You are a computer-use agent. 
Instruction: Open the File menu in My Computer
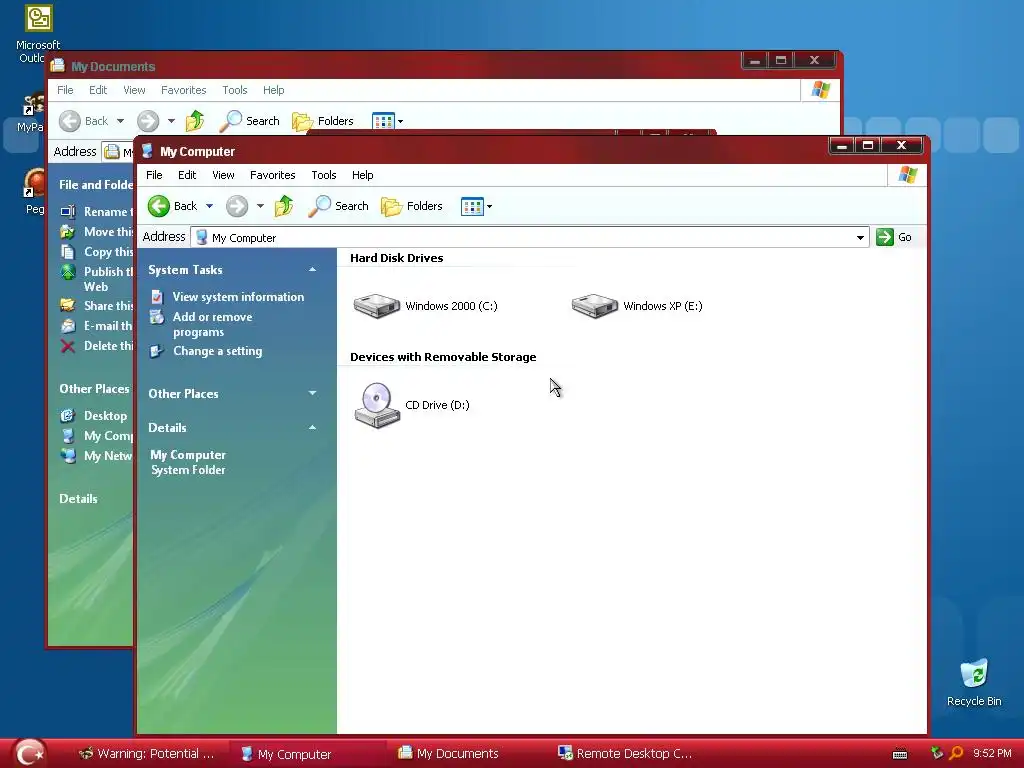pyautogui.click(x=154, y=175)
